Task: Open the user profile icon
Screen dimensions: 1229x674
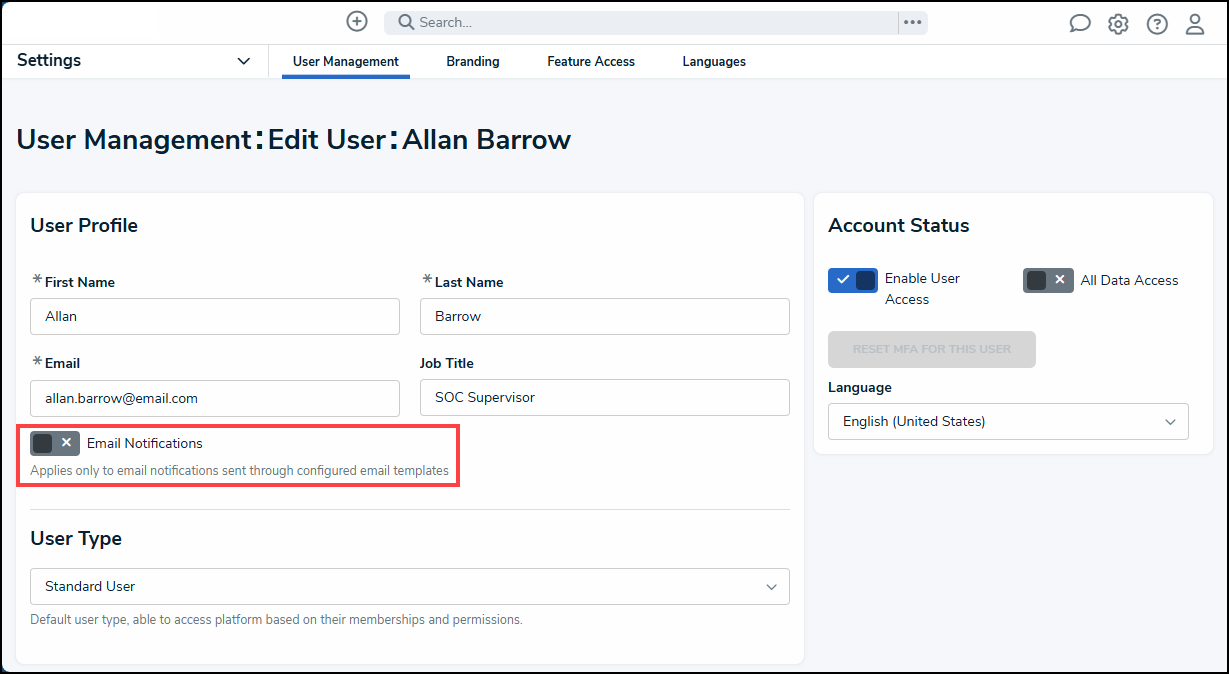Action: click(1195, 24)
